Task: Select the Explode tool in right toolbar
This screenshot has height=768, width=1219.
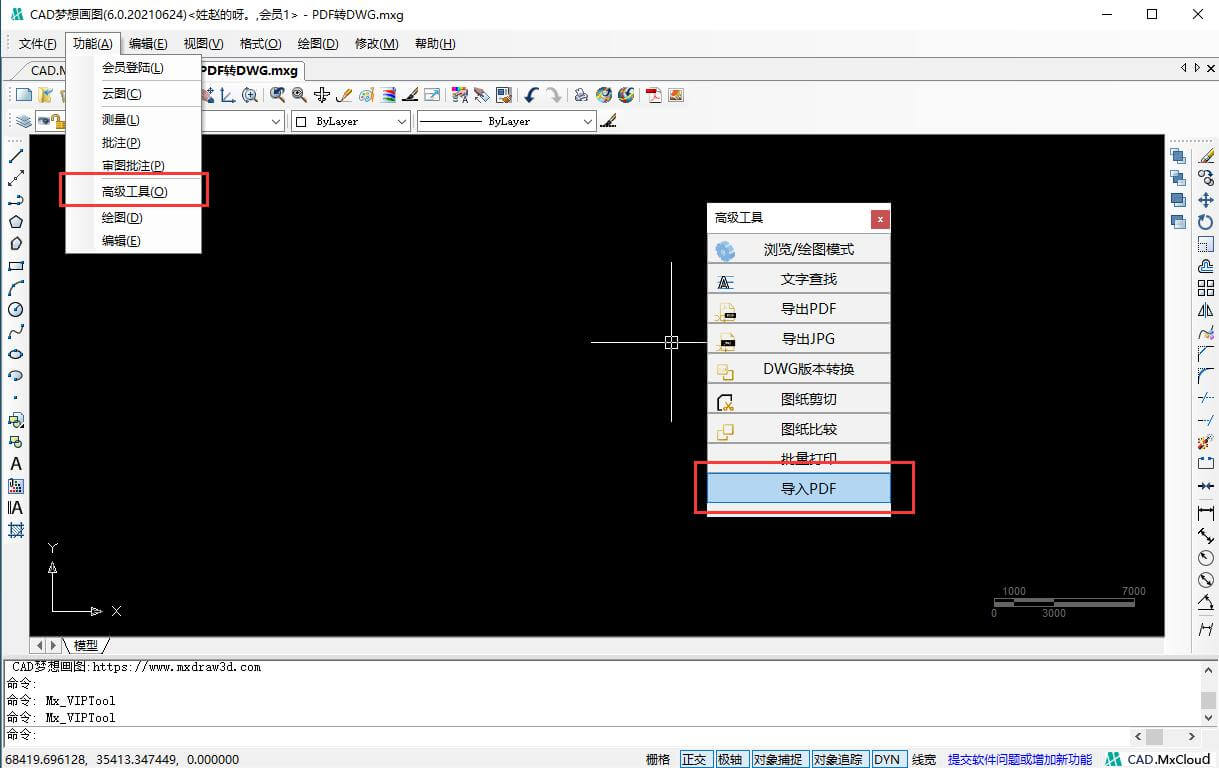Action: [x=1206, y=442]
